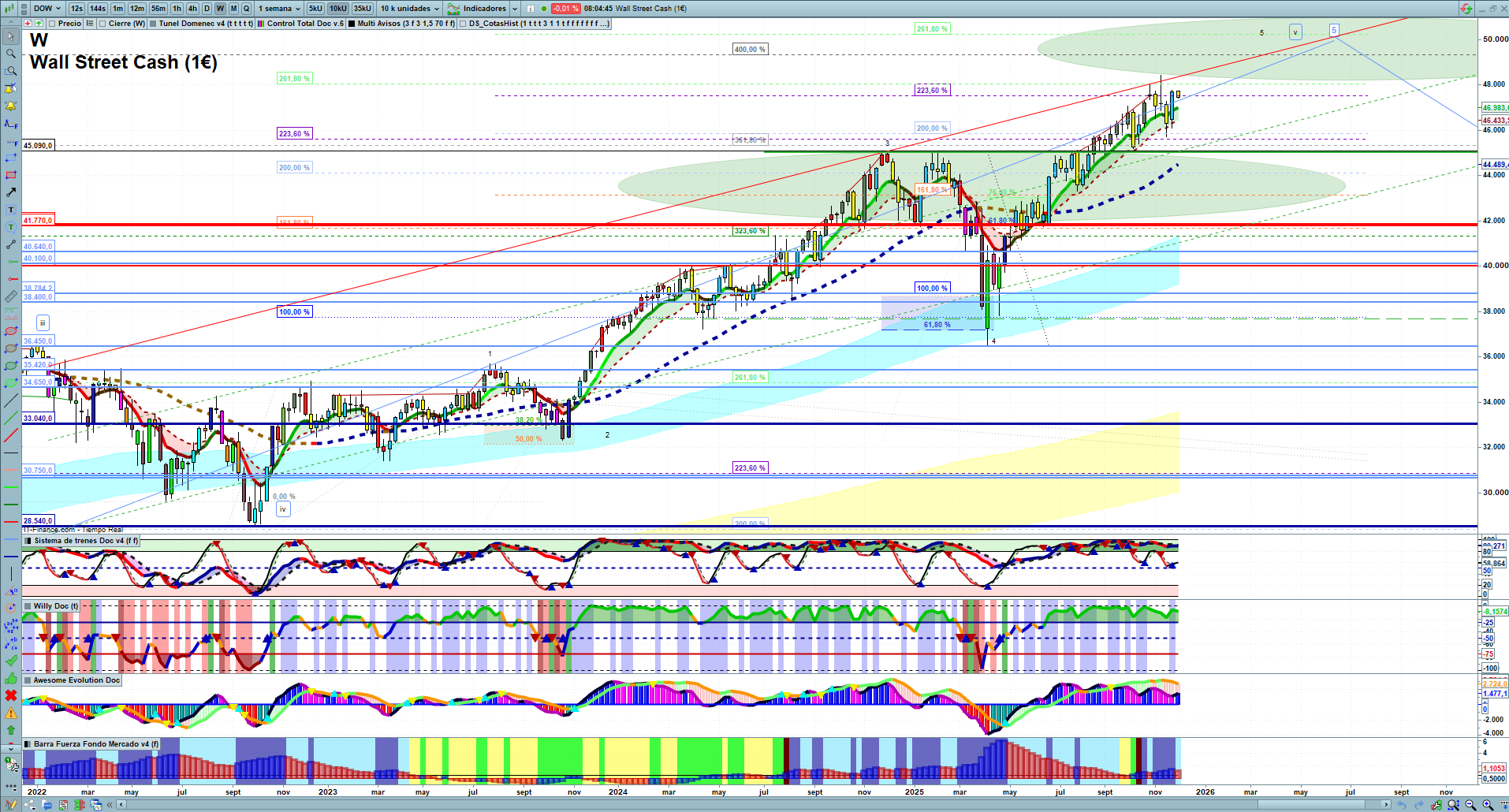Select the green up arrow marker

[11, 730]
